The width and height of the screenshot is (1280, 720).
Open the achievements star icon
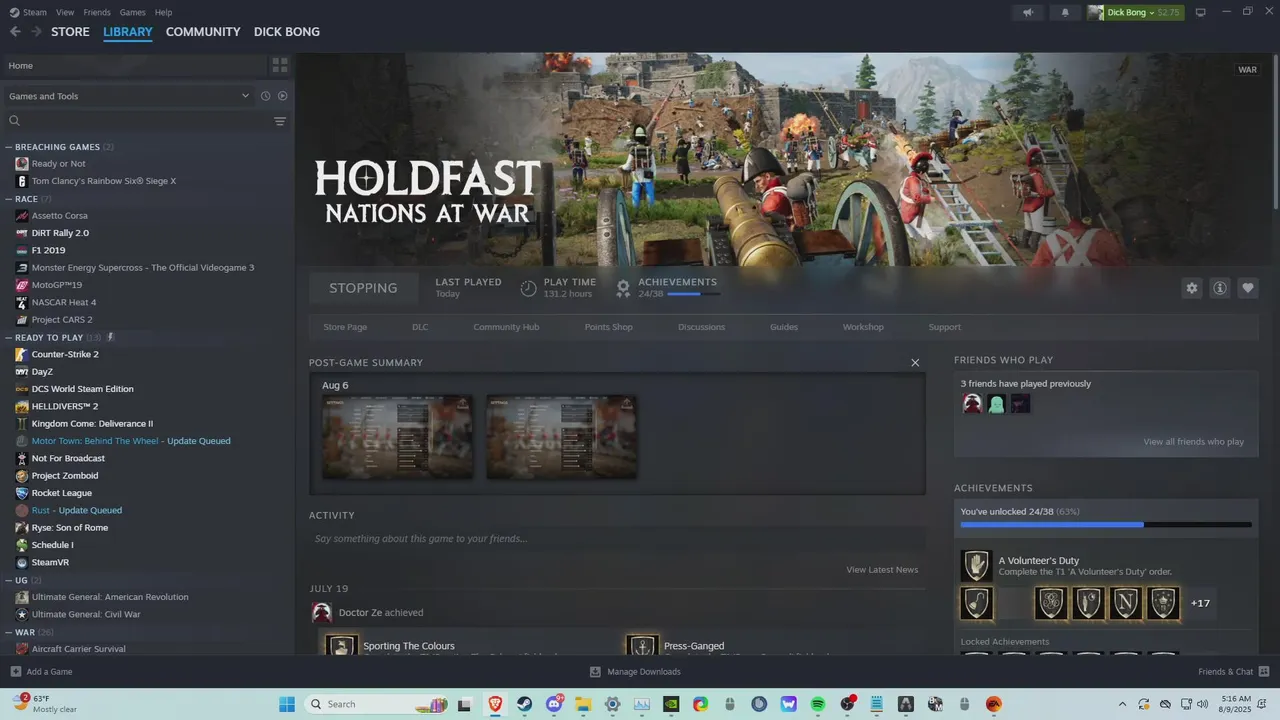[623, 288]
